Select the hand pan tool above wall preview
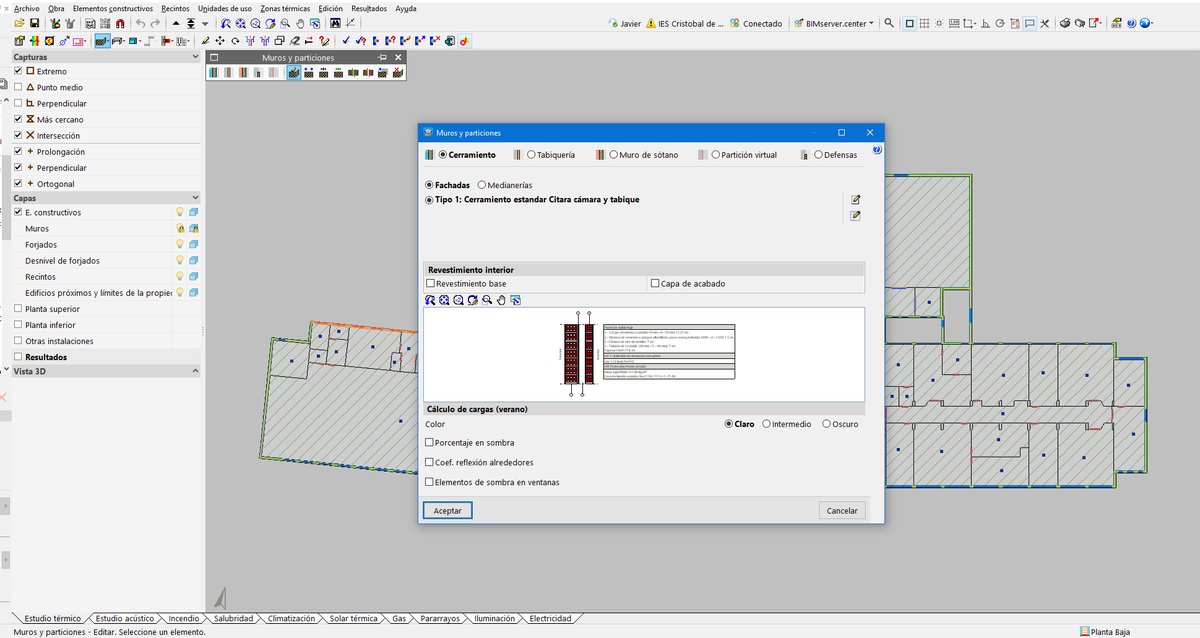The height and width of the screenshot is (638, 1200). click(501, 299)
